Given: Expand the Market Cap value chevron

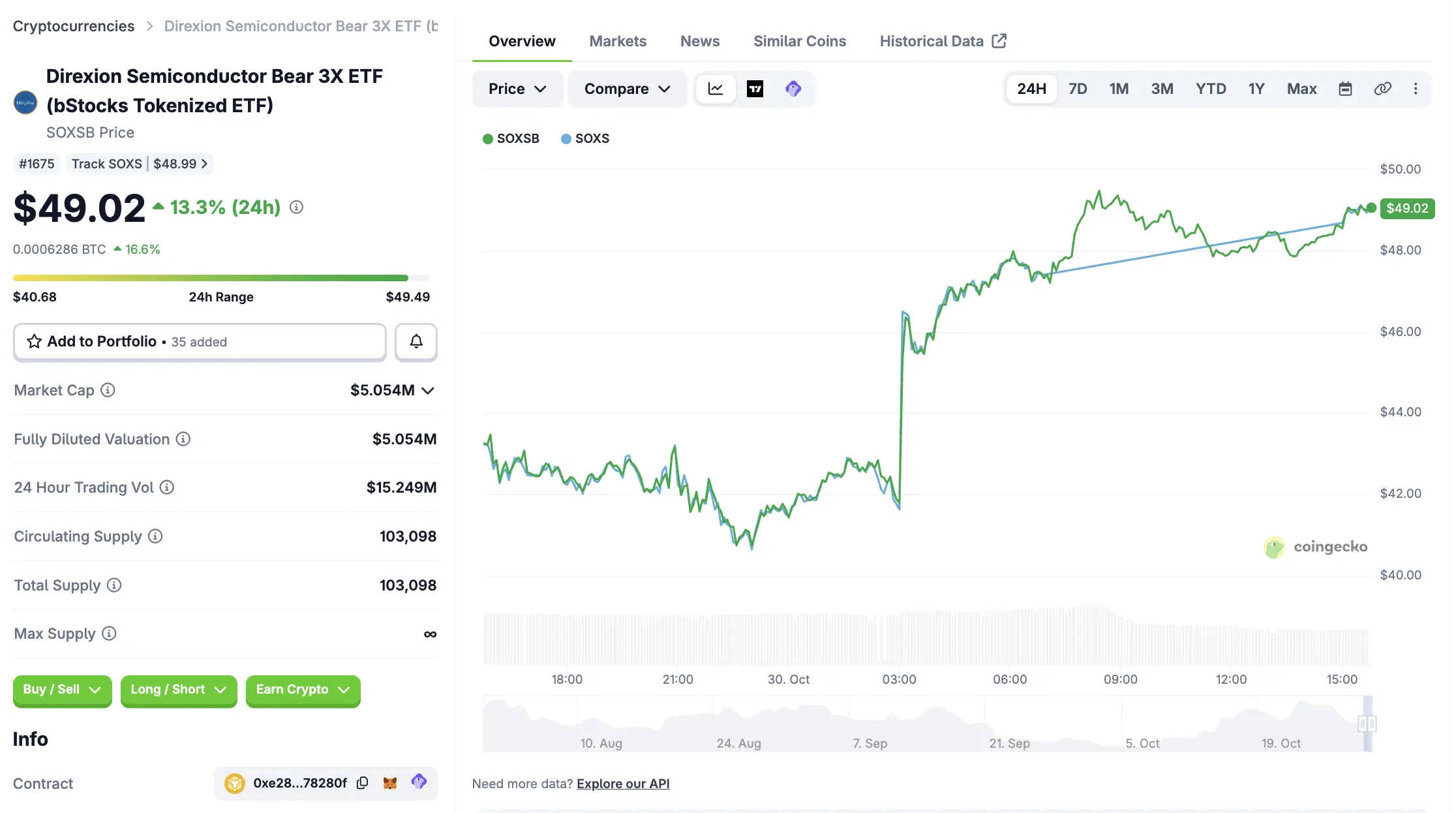Looking at the screenshot, I should (428, 391).
